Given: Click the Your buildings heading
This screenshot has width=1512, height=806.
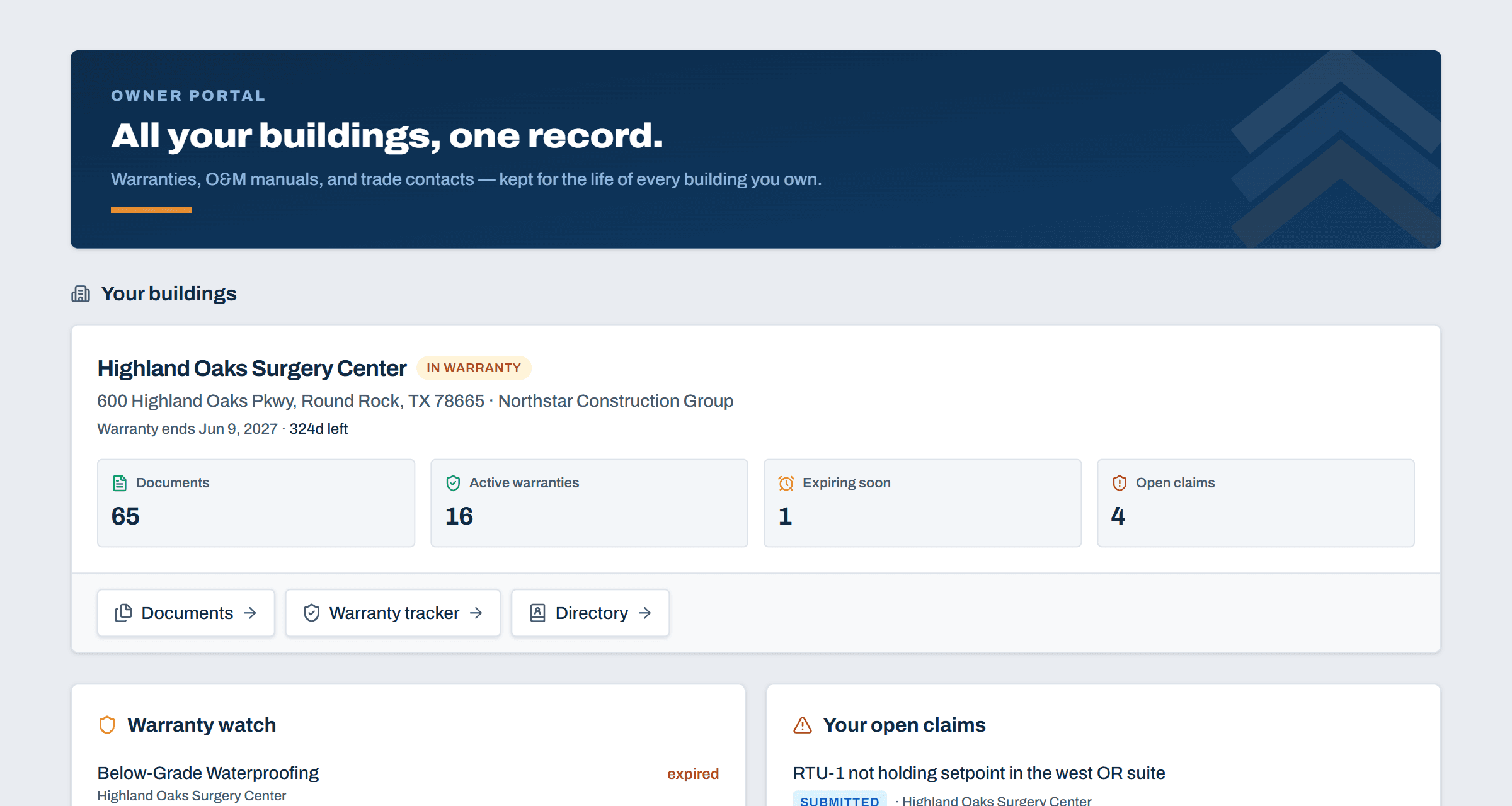Looking at the screenshot, I should click(x=169, y=294).
